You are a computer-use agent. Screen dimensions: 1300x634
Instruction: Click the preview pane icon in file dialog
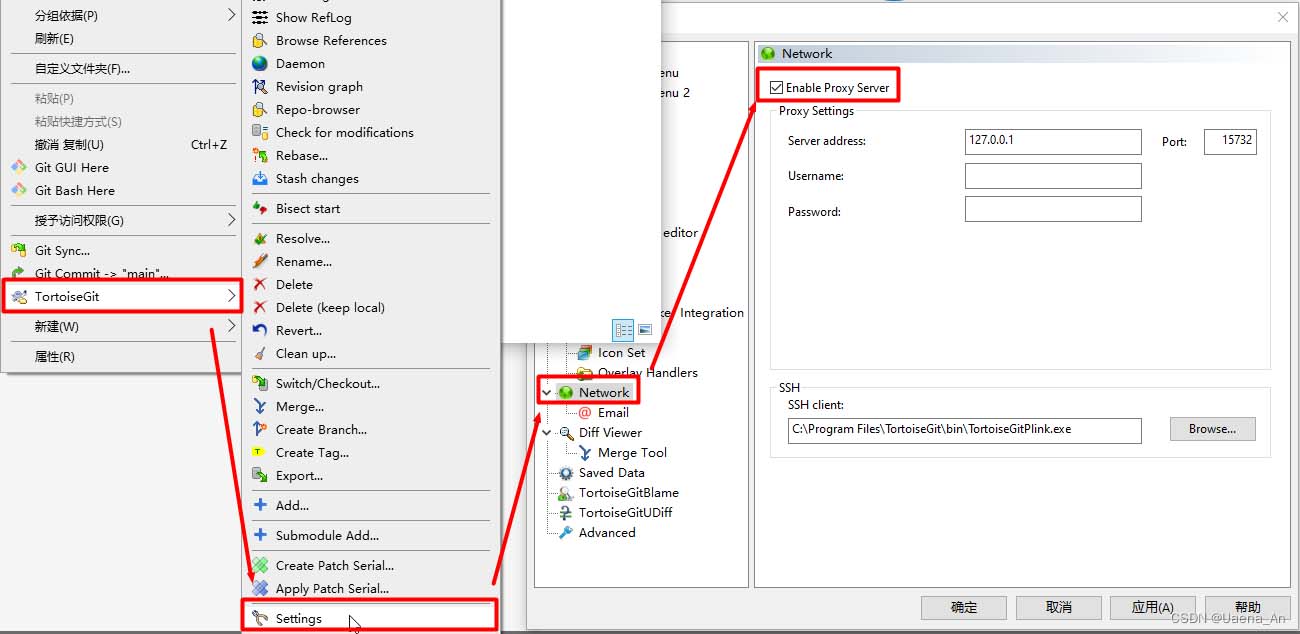[645, 329]
